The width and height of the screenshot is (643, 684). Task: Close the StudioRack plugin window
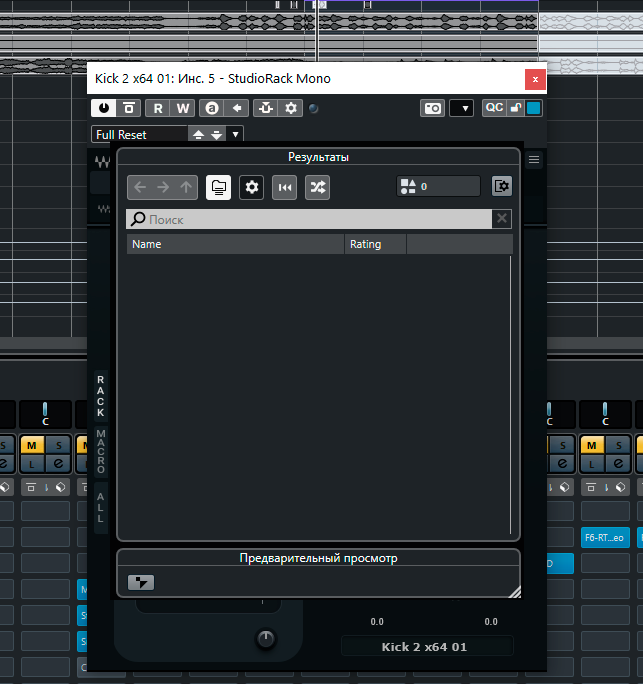[x=535, y=79]
